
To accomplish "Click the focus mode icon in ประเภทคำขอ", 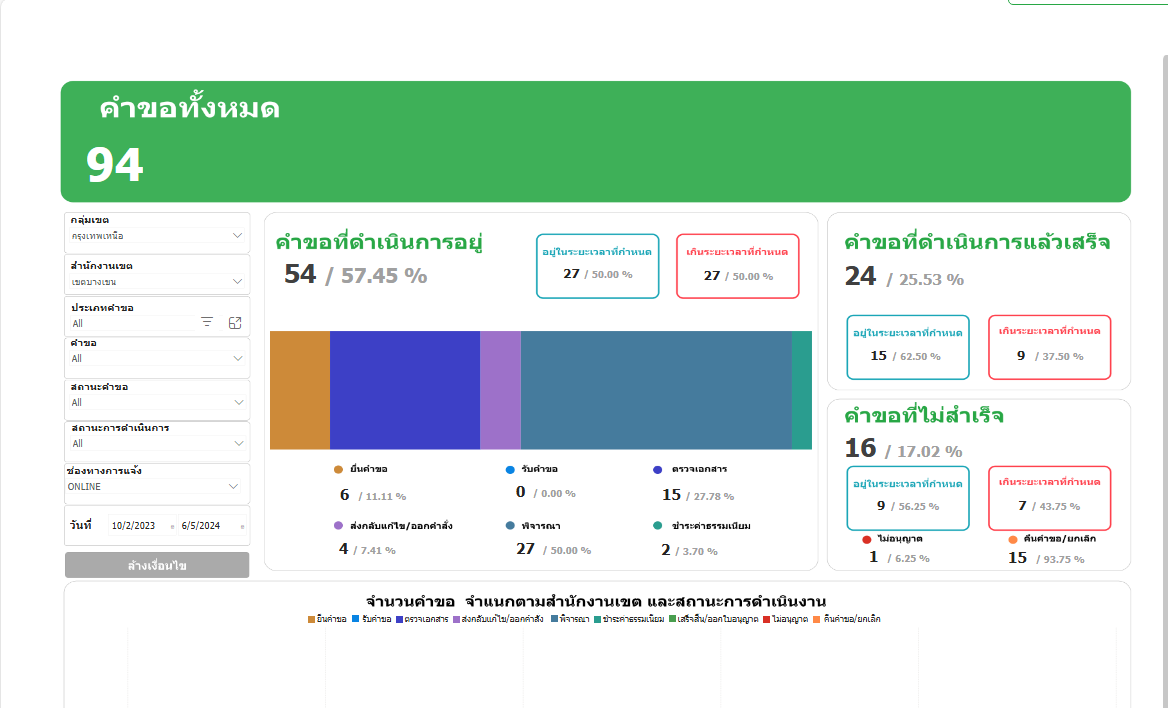I will 235,322.
